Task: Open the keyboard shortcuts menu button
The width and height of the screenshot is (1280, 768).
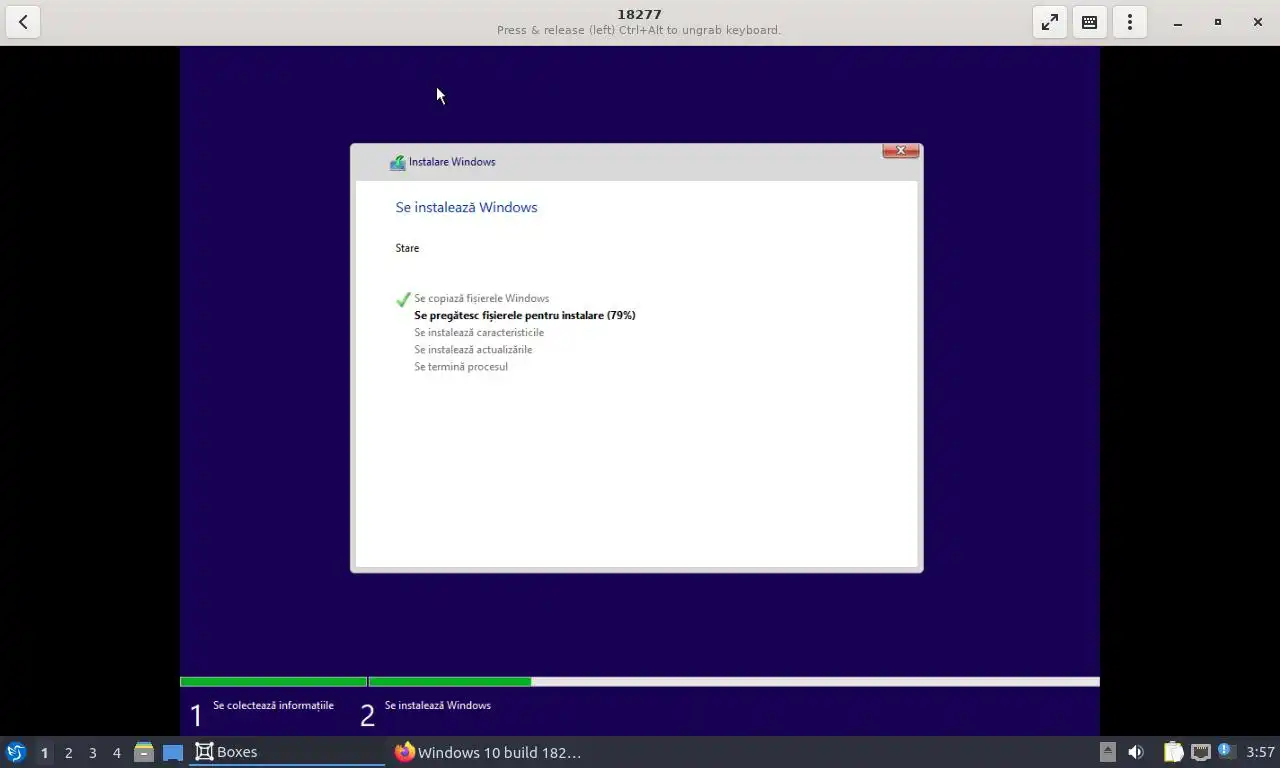Action: pos(1090,22)
